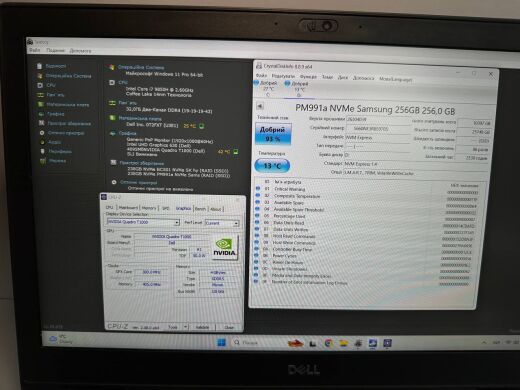The width and height of the screenshot is (520, 390).
Task: Click the CPU heading link in Speccy summary
Action: click(x=123, y=82)
